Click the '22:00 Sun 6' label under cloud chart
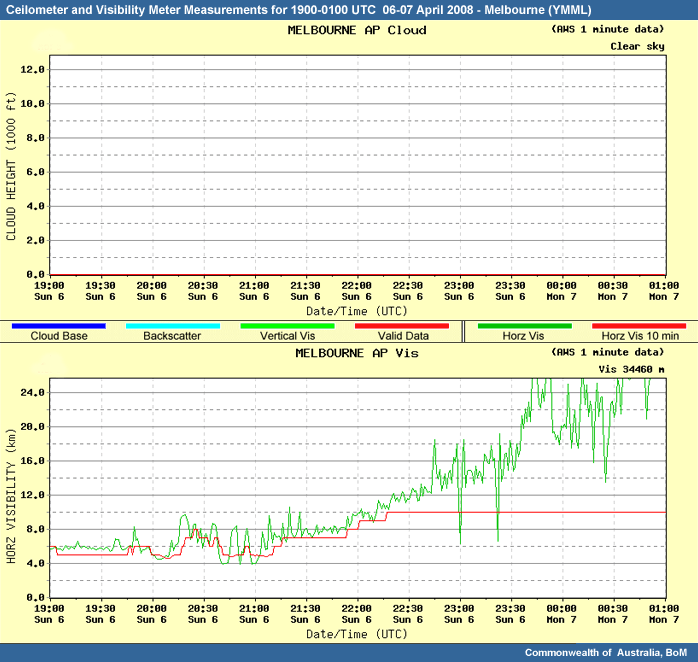Screen dimensions: 698x662 pos(357,291)
